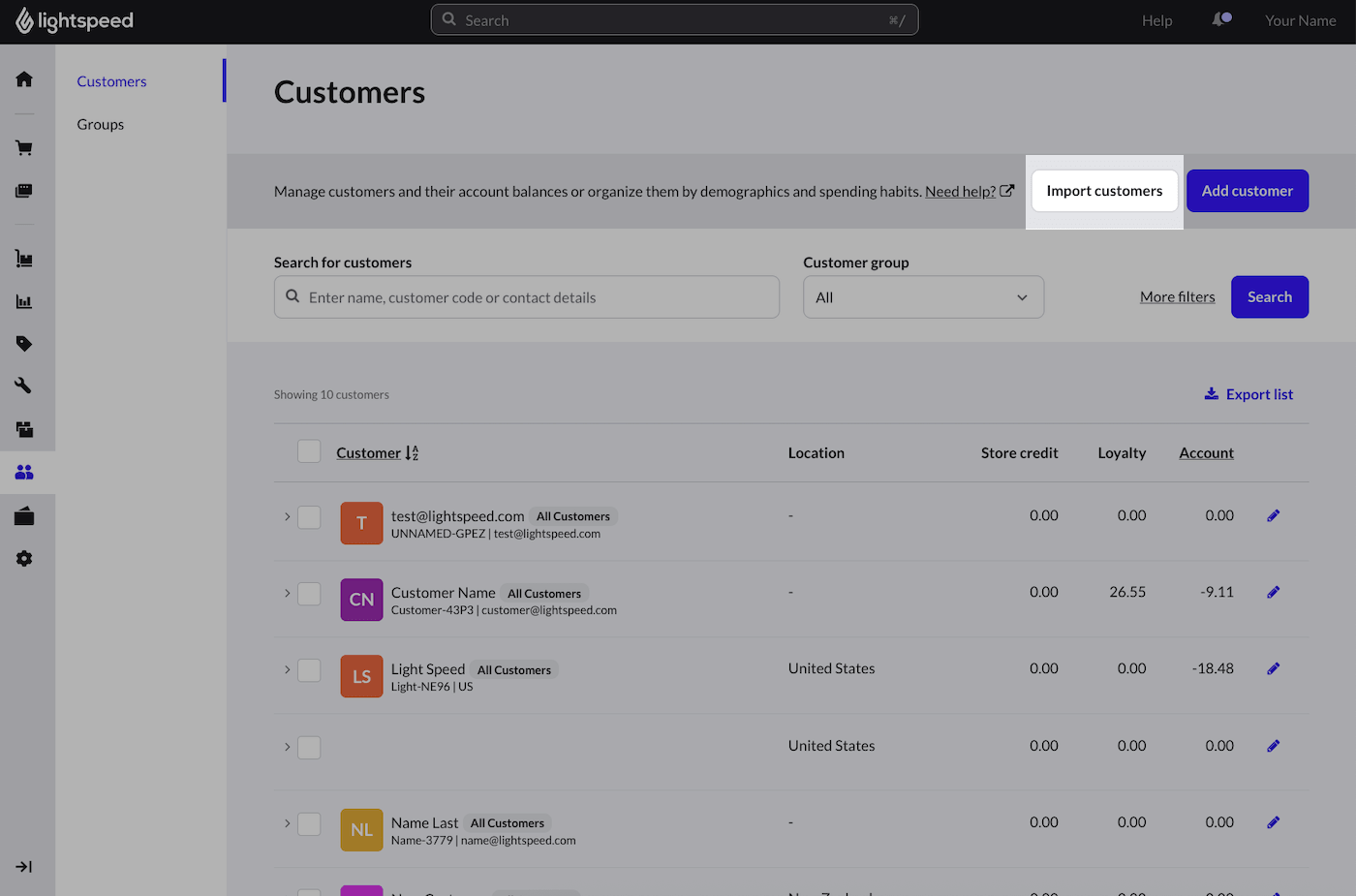Click the LS avatar for Light Speed
The width and height of the screenshot is (1356, 896).
361,676
